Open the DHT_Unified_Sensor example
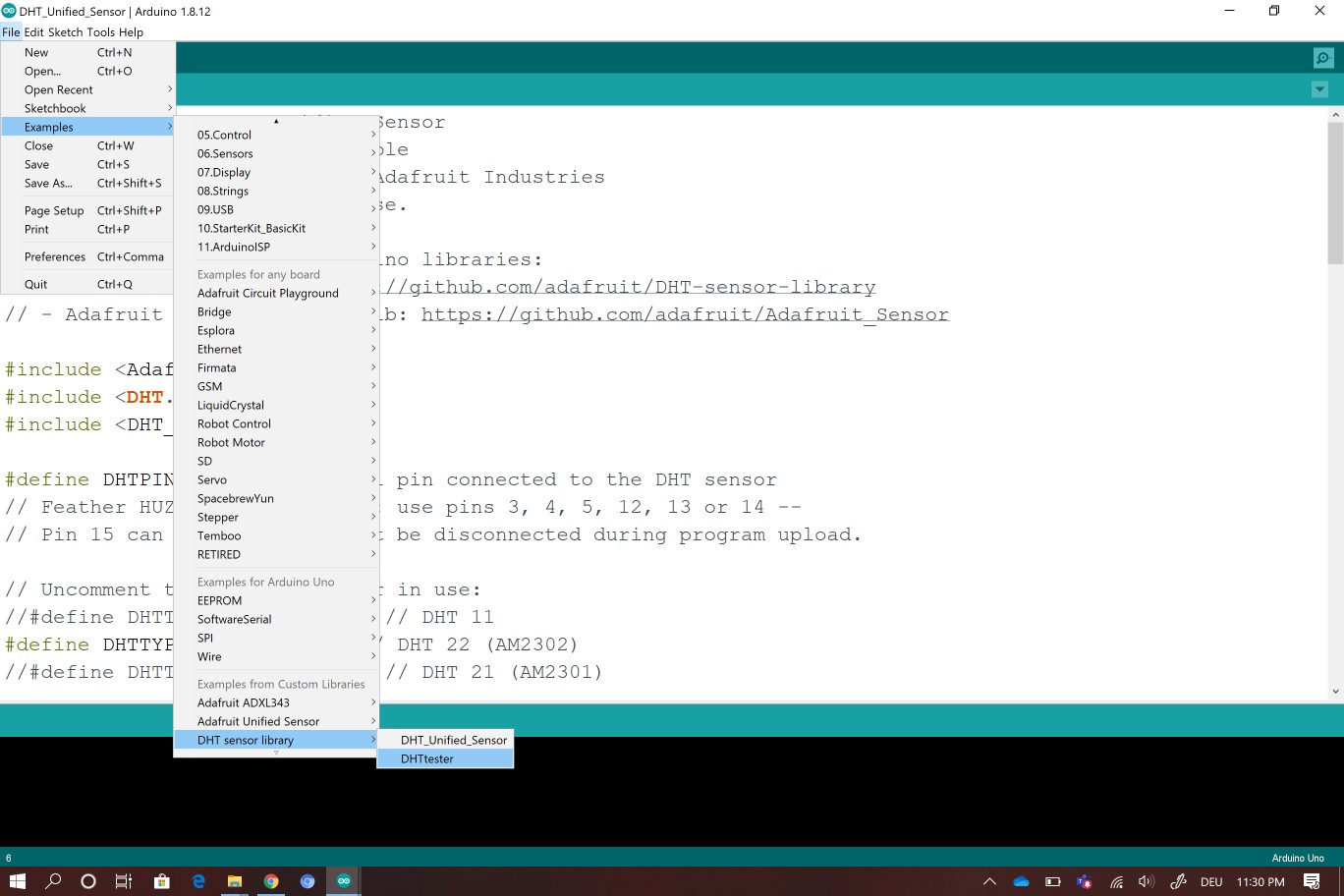The image size is (1344, 896). (x=445, y=740)
